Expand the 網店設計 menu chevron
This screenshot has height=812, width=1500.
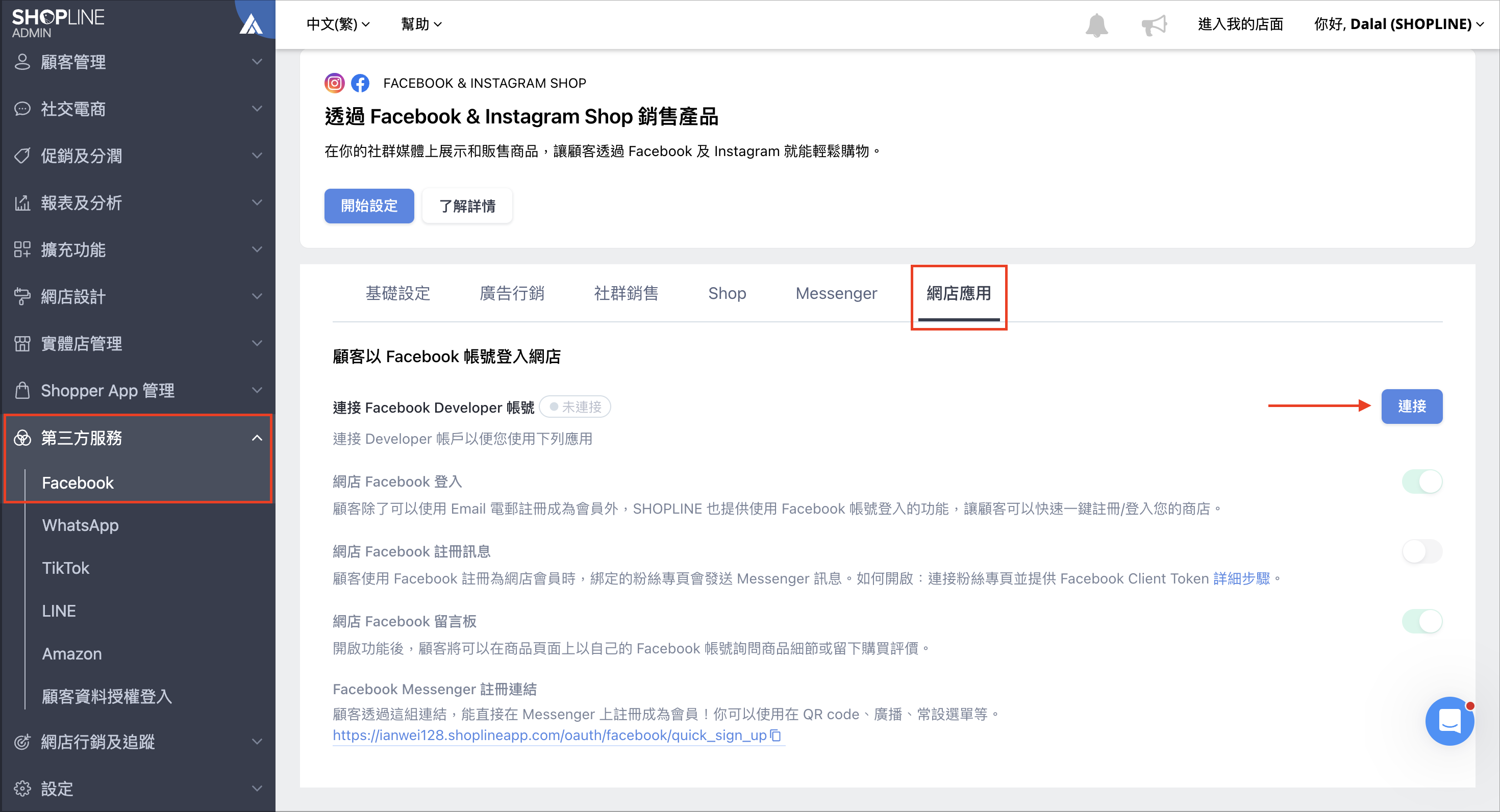pyautogui.click(x=257, y=296)
